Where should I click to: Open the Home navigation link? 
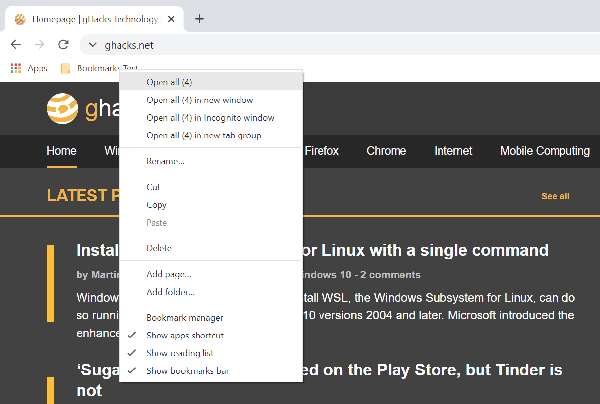coord(62,151)
